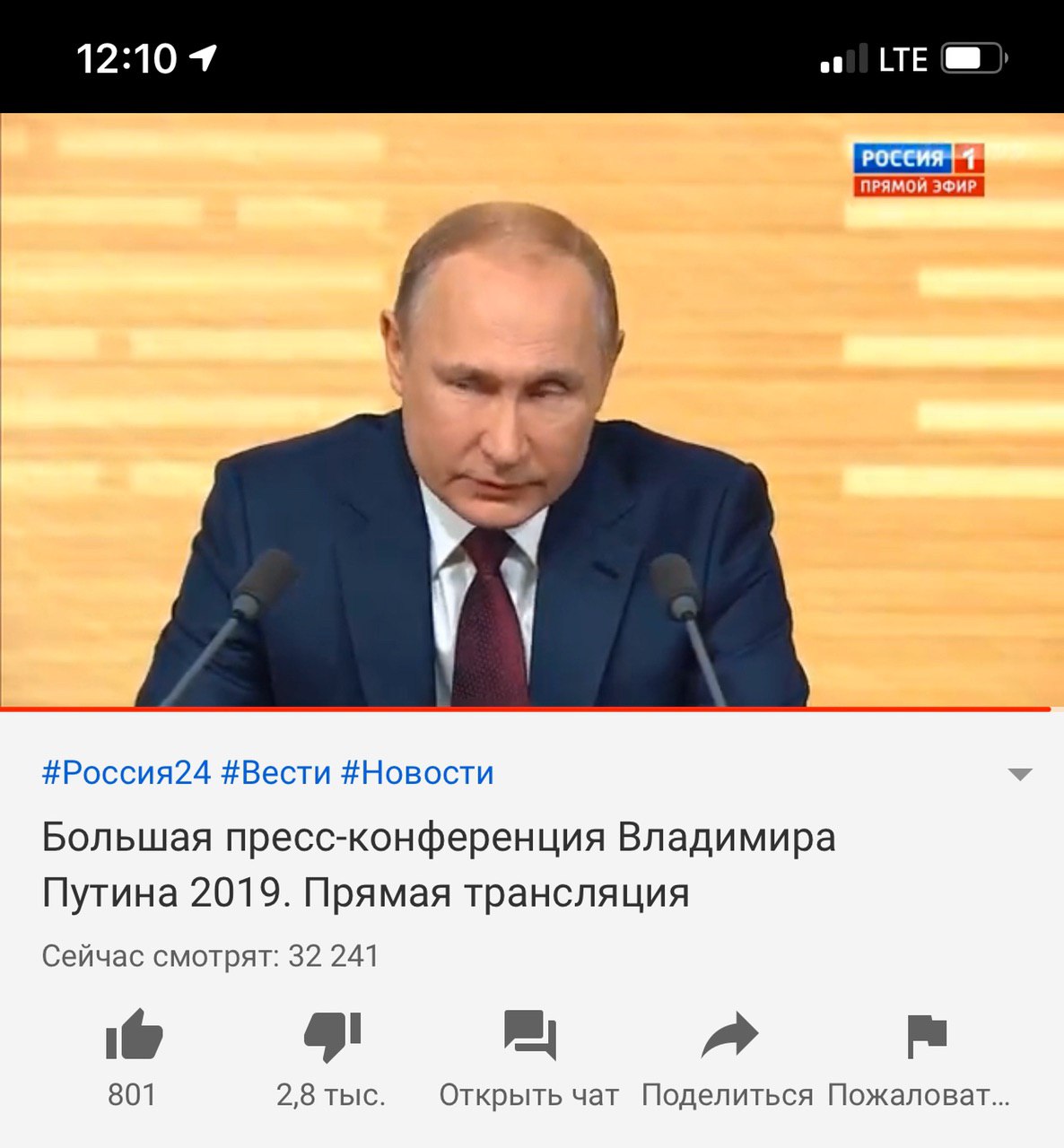The width and height of the screenshot is (1064, 1148).
Task: Click the 'Поделиться' label
Action: [x=728, y=1095]
